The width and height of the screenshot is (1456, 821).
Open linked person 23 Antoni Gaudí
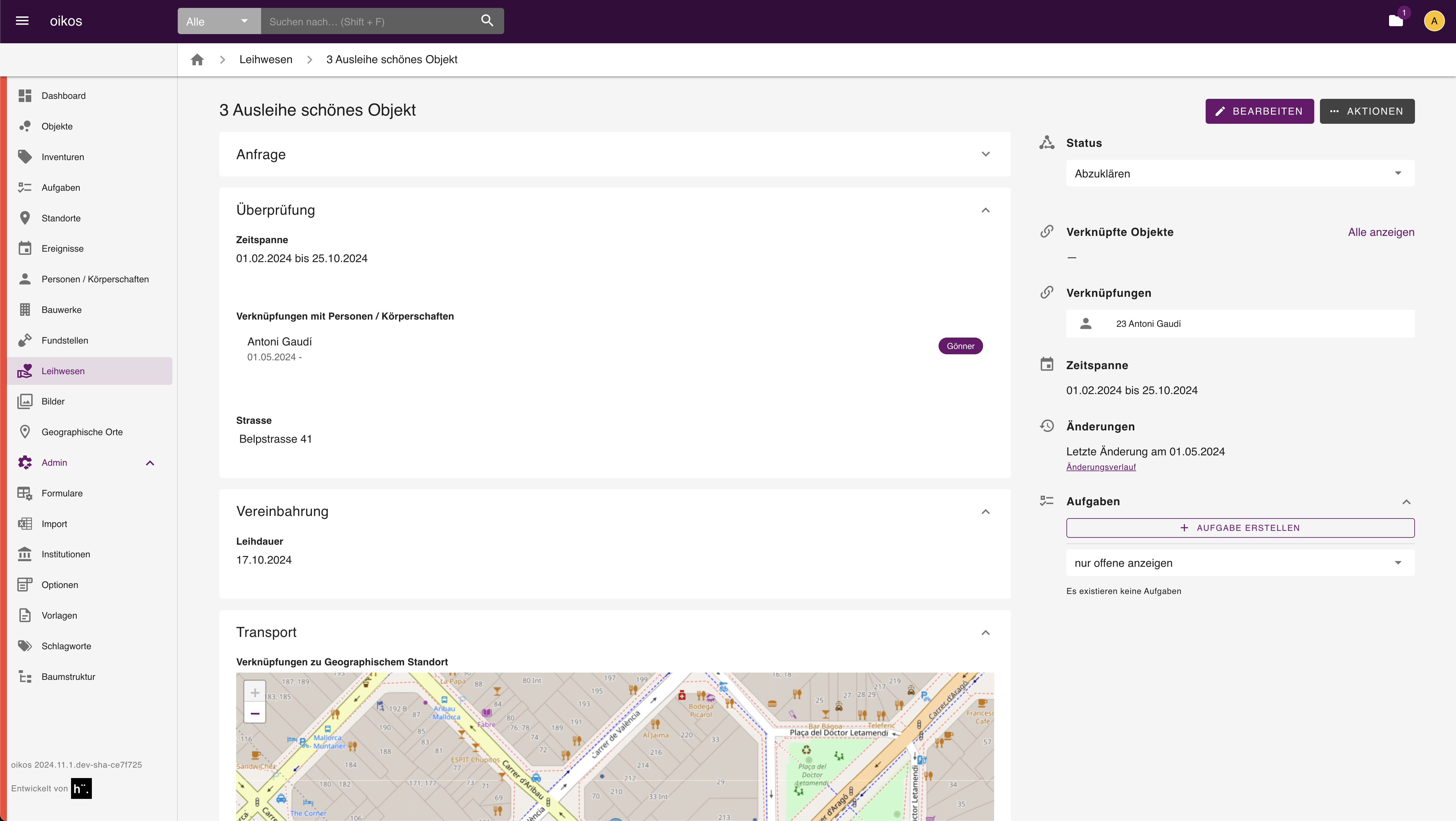(x=1240, y=323)
